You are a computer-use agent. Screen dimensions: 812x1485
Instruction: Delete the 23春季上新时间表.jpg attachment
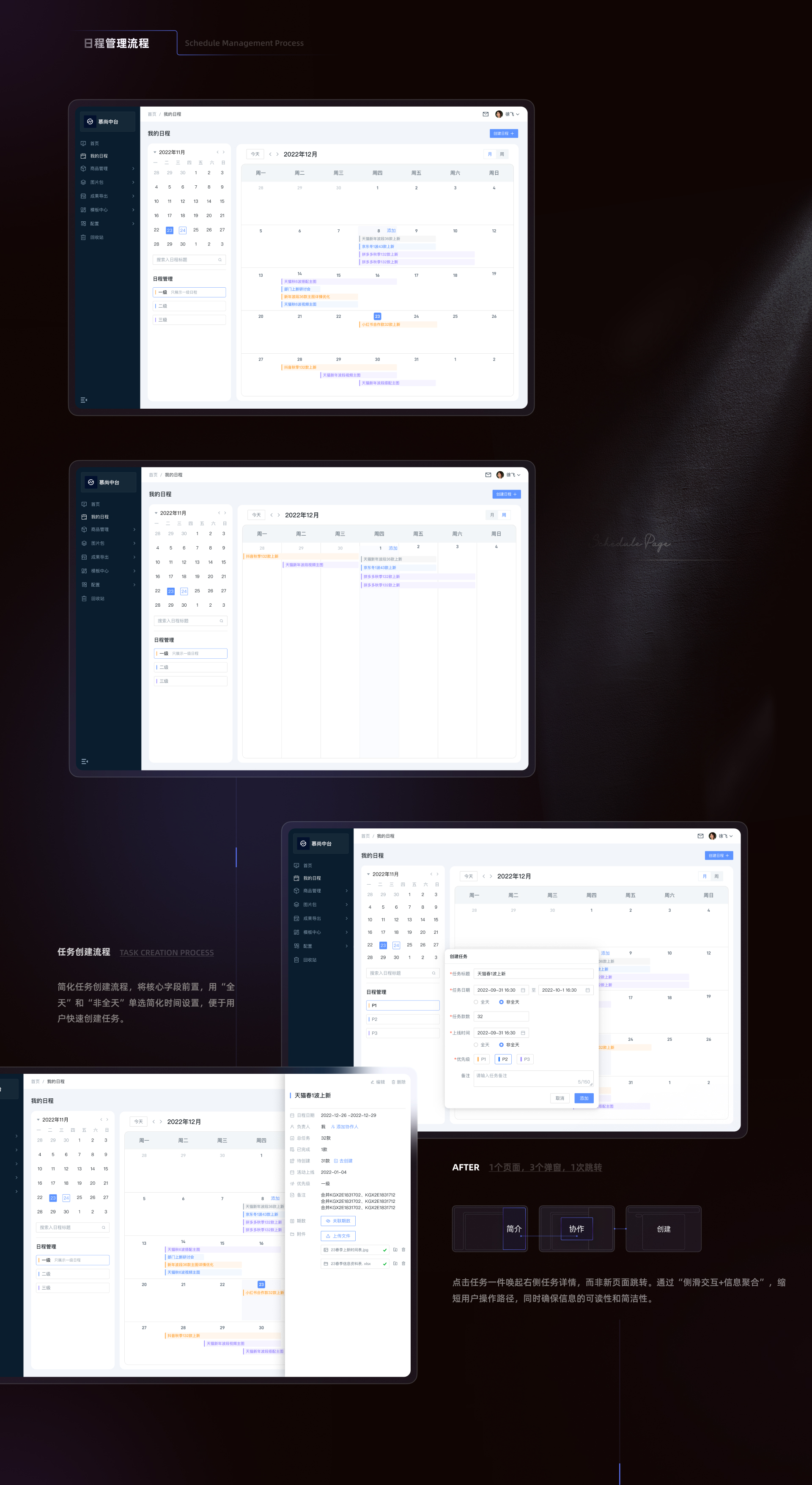(x=403, y=1250)
